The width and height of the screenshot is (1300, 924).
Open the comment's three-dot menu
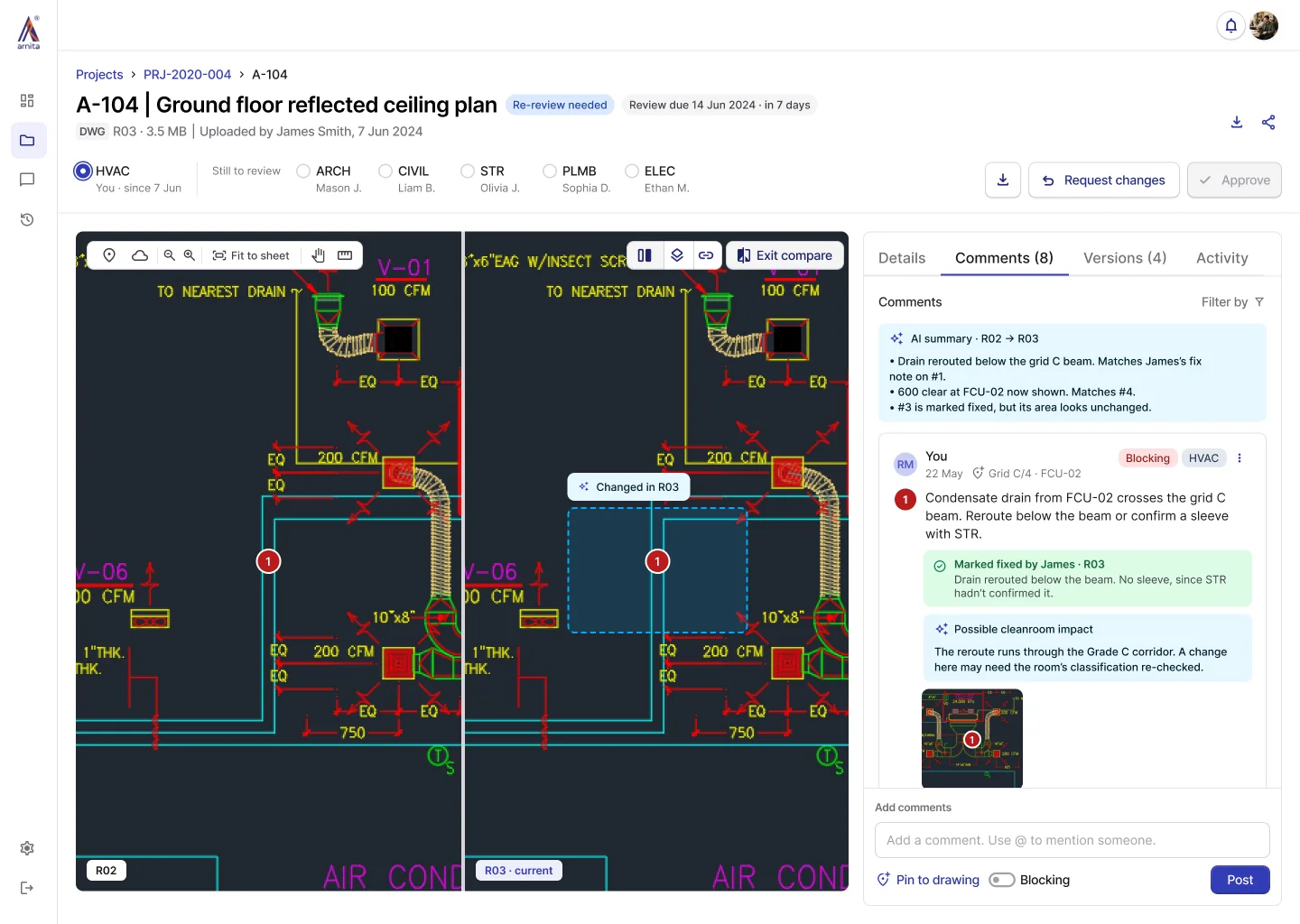[x=1240, y=458]
